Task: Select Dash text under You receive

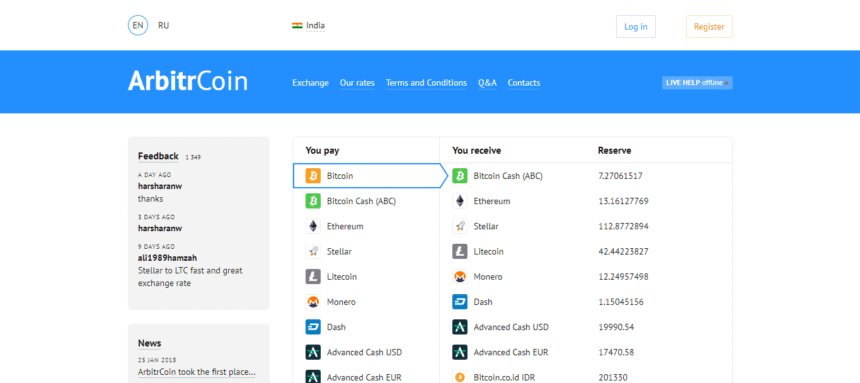Action: click(483, 302)
